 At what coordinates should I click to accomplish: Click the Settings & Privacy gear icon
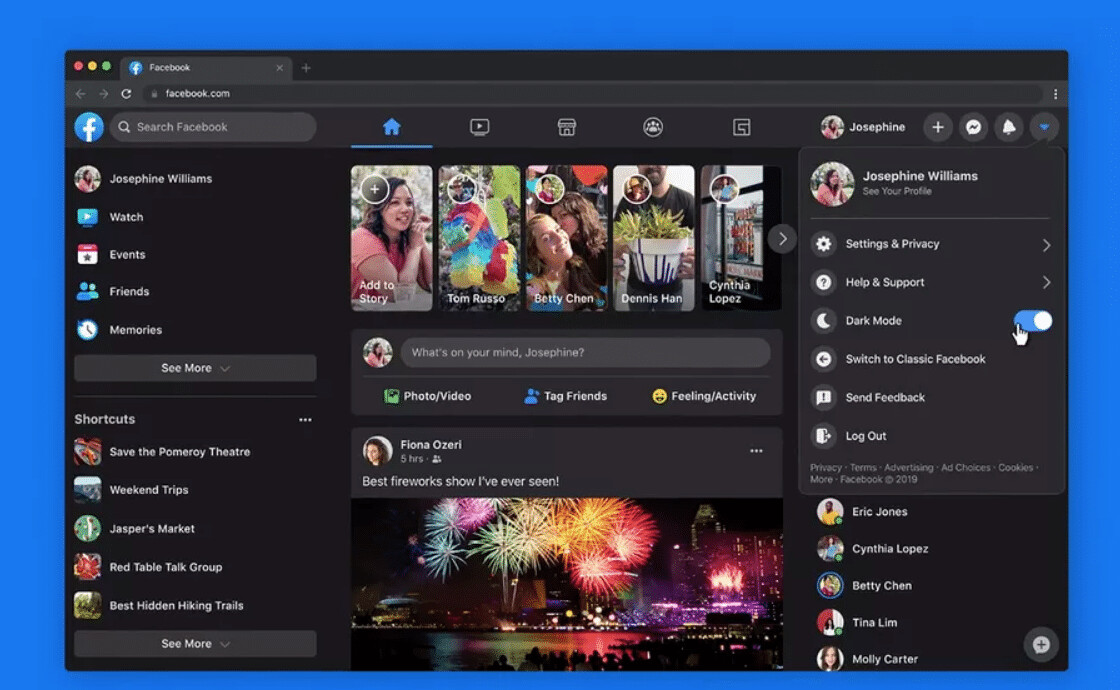pyautogui.click(x=824, y=244)
